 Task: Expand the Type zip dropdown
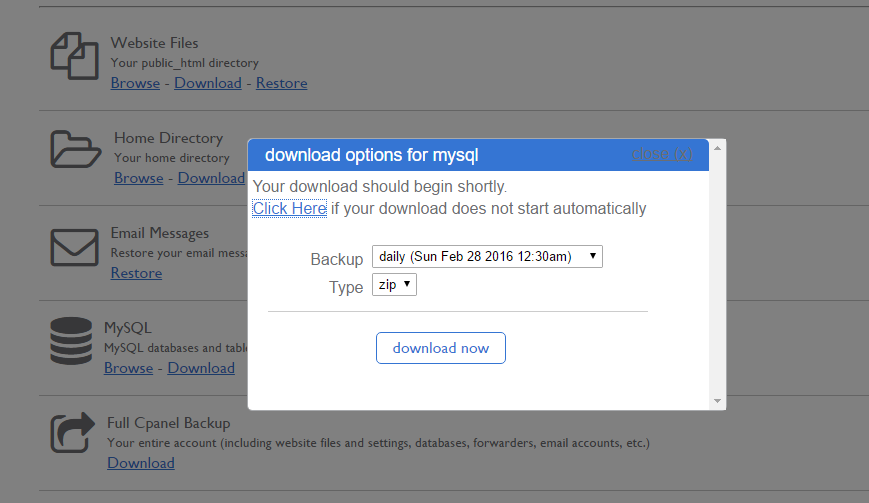coord(394,286)
